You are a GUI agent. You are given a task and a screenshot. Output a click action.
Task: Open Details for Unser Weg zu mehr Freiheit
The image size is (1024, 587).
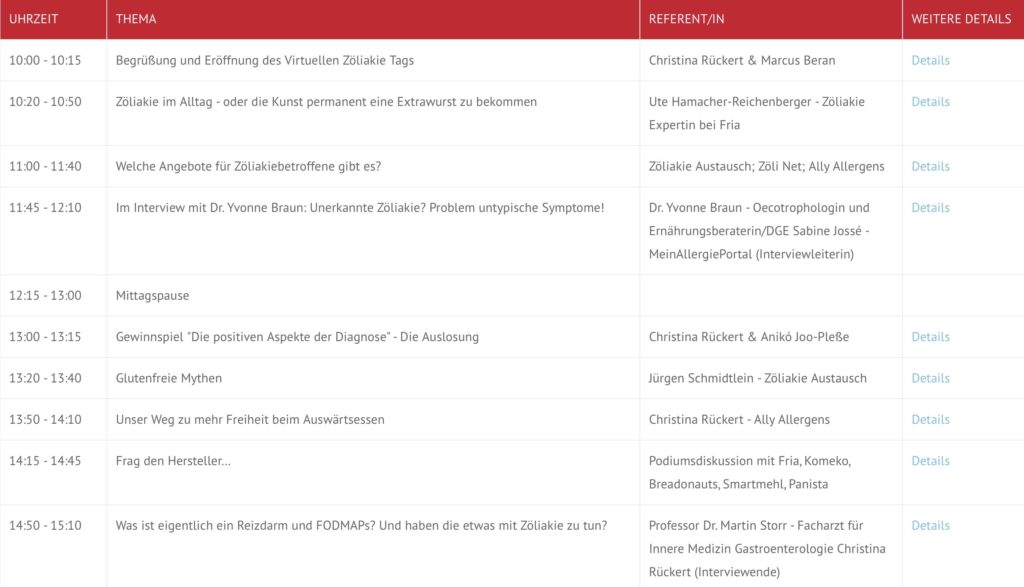tap(930, 419)
